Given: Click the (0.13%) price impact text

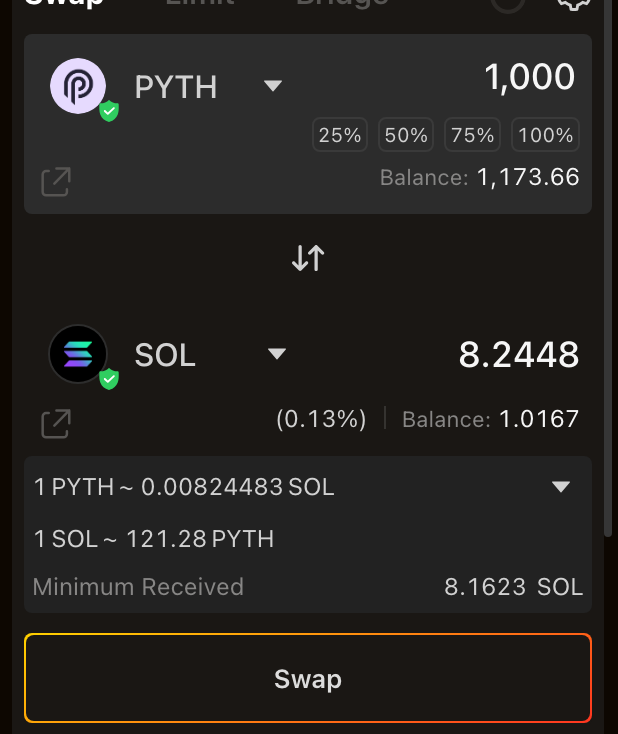Looking at the screenshot, I should point(321,419).
